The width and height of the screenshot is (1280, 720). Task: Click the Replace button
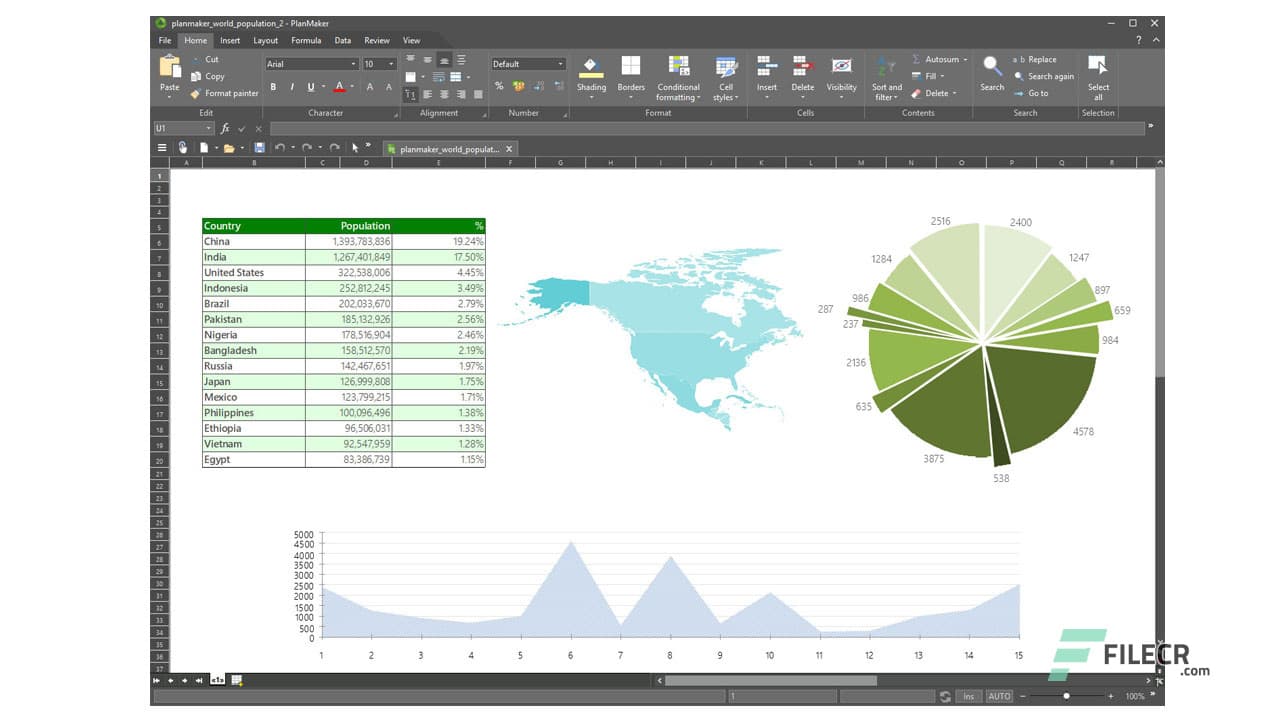(x=1041, y=60)
